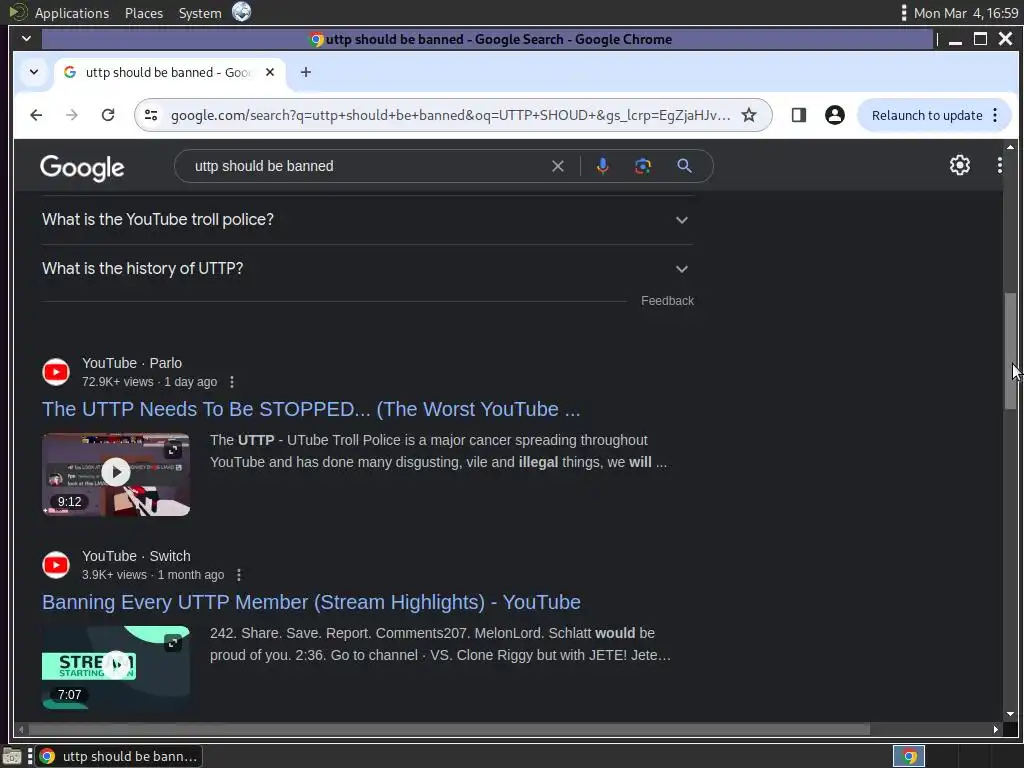Open the Chrome profile avatar

point(835,115)
